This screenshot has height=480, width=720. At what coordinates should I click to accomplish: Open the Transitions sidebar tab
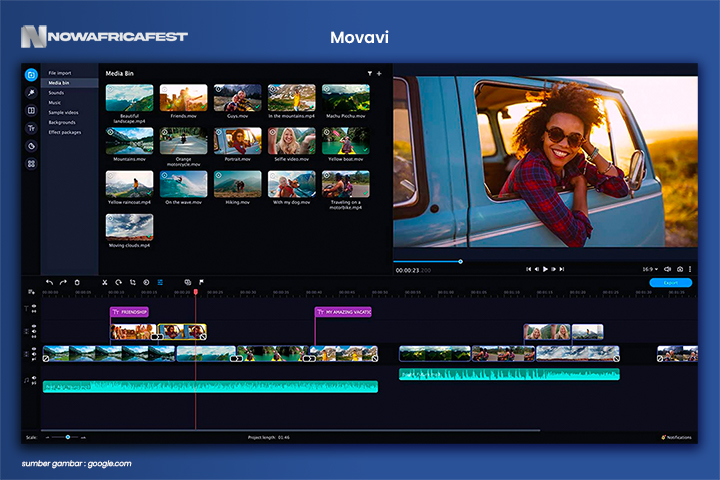click(31, 110)
